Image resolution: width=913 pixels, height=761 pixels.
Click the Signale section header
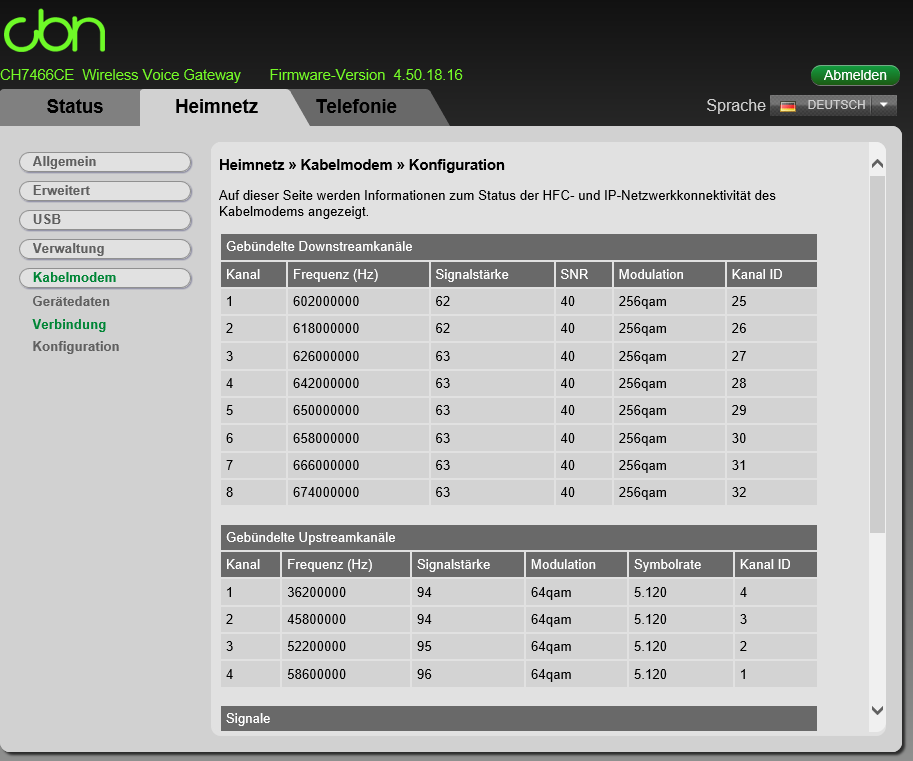click(x=519, y=718)
